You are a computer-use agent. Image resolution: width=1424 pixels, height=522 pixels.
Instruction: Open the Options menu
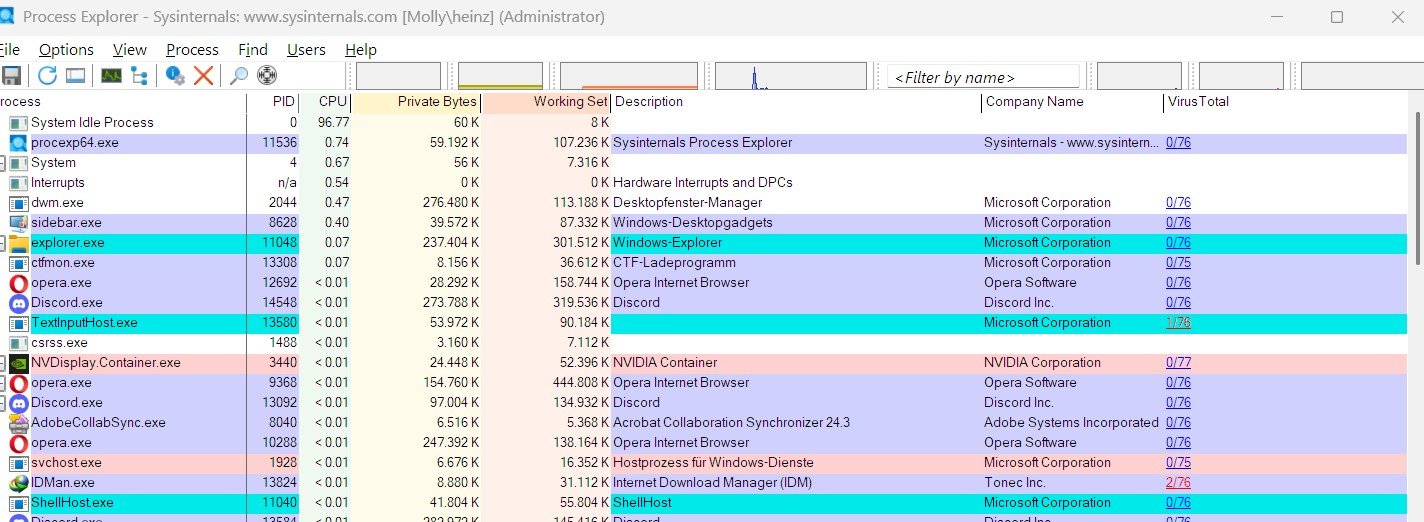click(x=66, y=49)
